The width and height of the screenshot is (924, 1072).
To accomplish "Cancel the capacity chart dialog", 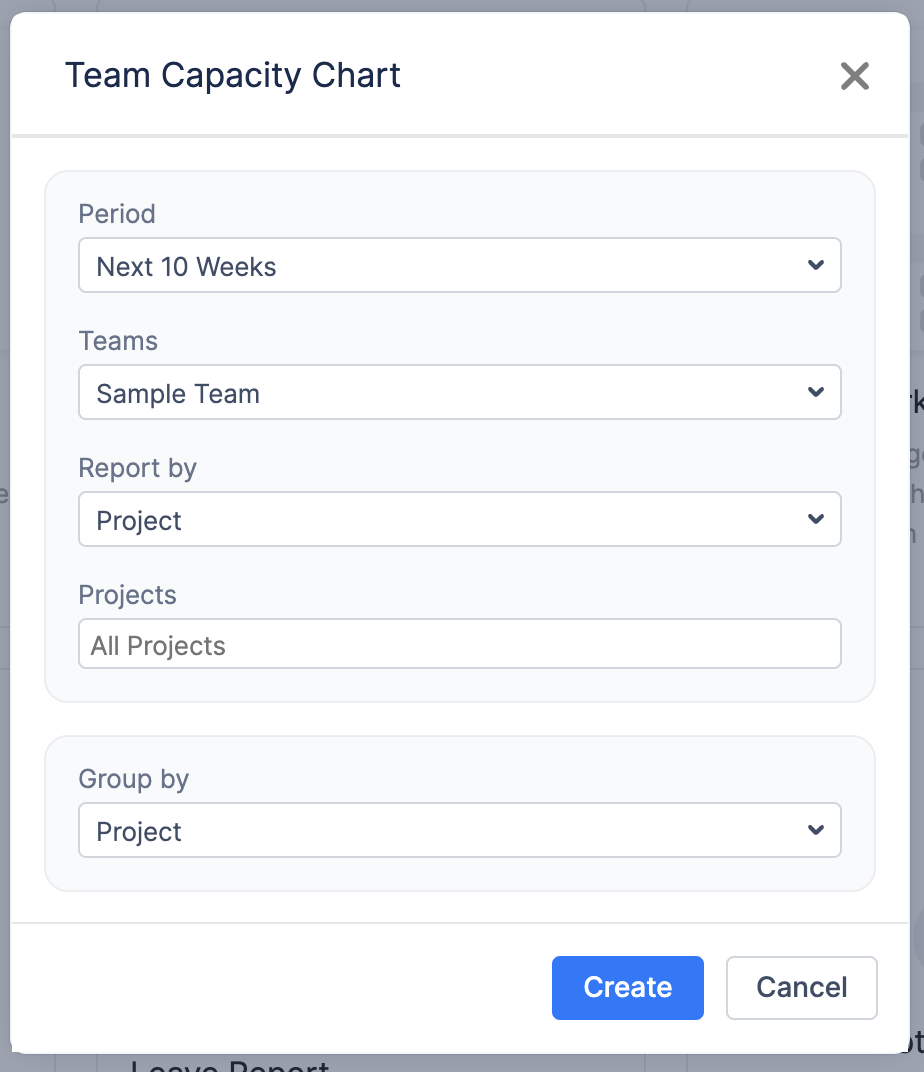I will pos(801,988).
